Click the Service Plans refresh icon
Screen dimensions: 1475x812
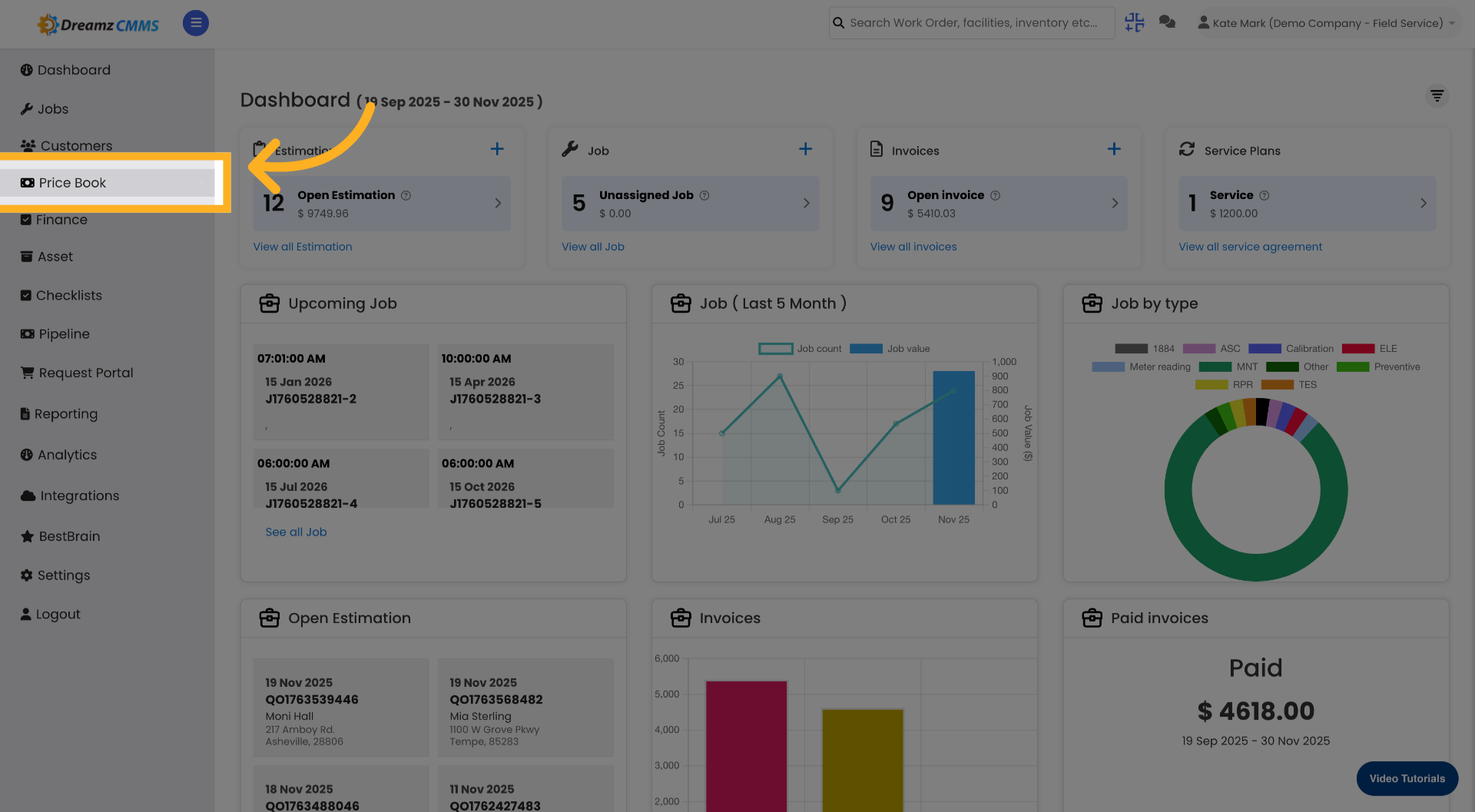coord(1187,149)
